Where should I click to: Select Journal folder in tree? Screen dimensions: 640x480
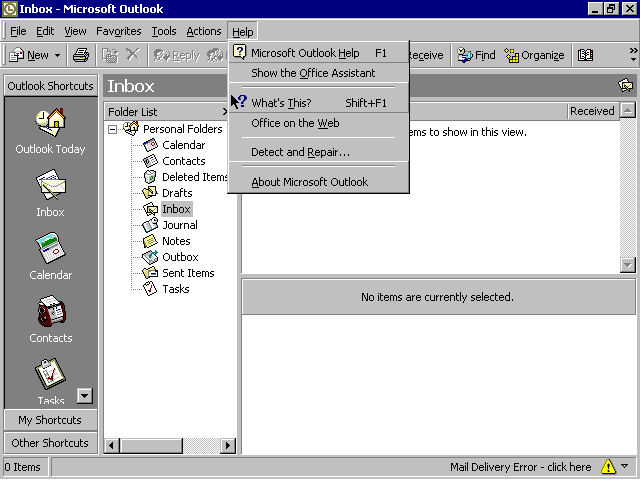click(180, 225)
